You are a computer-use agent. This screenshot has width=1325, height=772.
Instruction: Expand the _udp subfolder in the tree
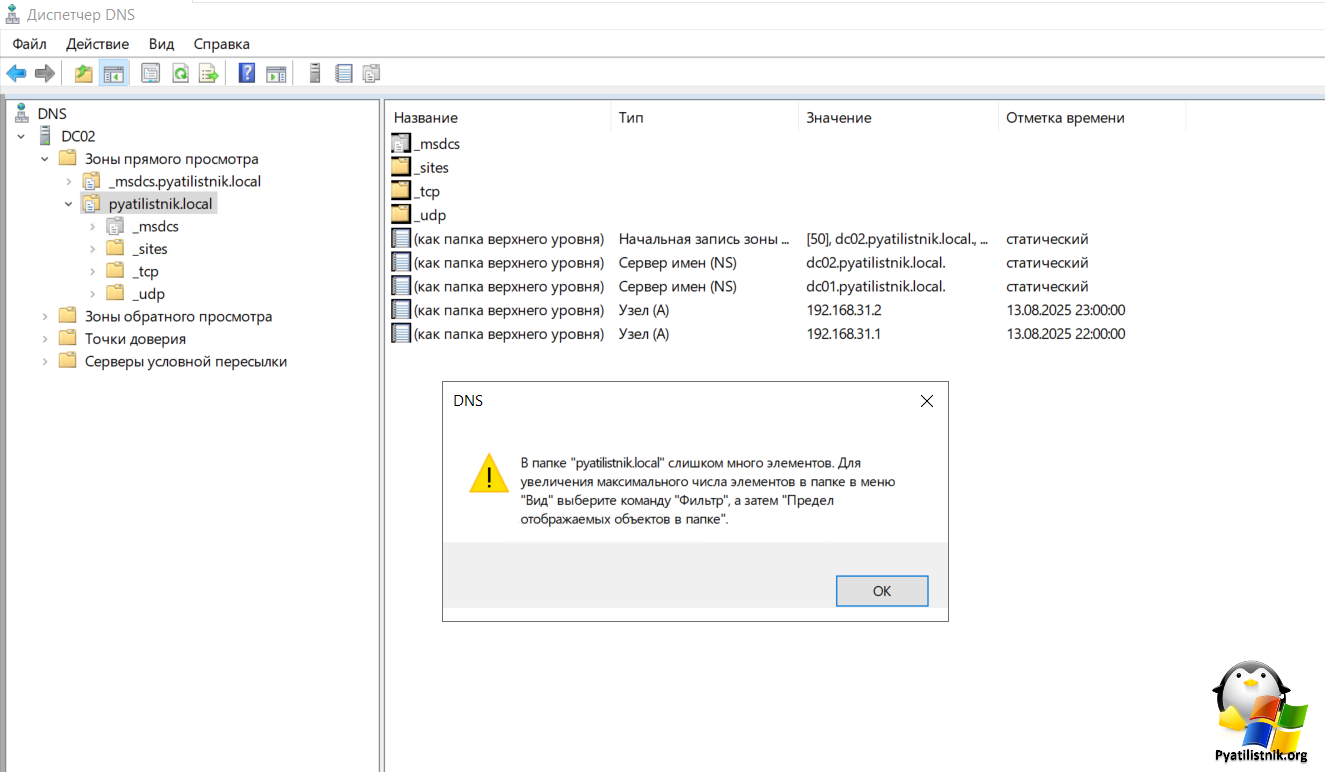click(x=92, y=294)
